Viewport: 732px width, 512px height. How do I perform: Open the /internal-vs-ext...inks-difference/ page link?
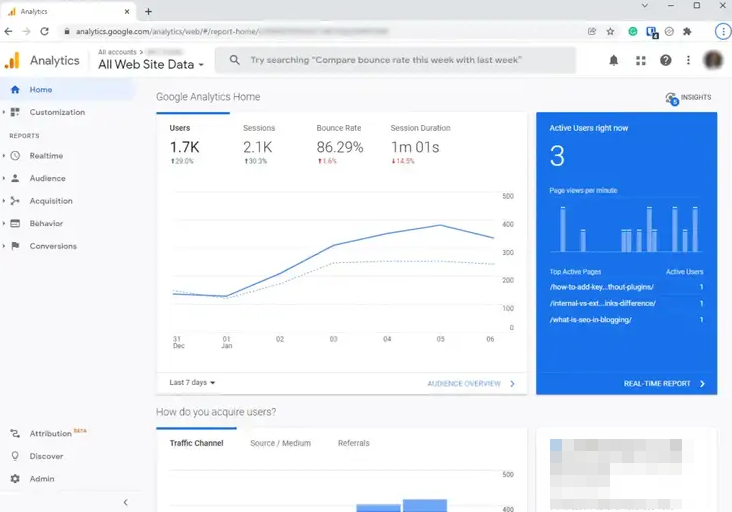click(x=603, y=303)
